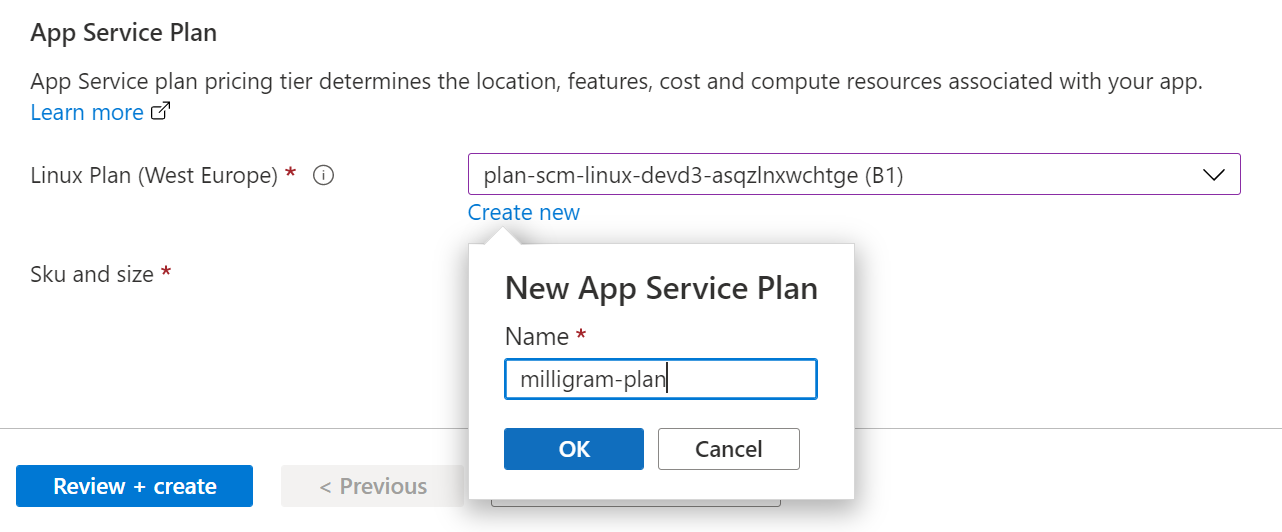Image resolution: width=1282 pixels, height=532 pixels.
Task: Click the chevron arrow in plan dropdown
Action: [1213, 175]
